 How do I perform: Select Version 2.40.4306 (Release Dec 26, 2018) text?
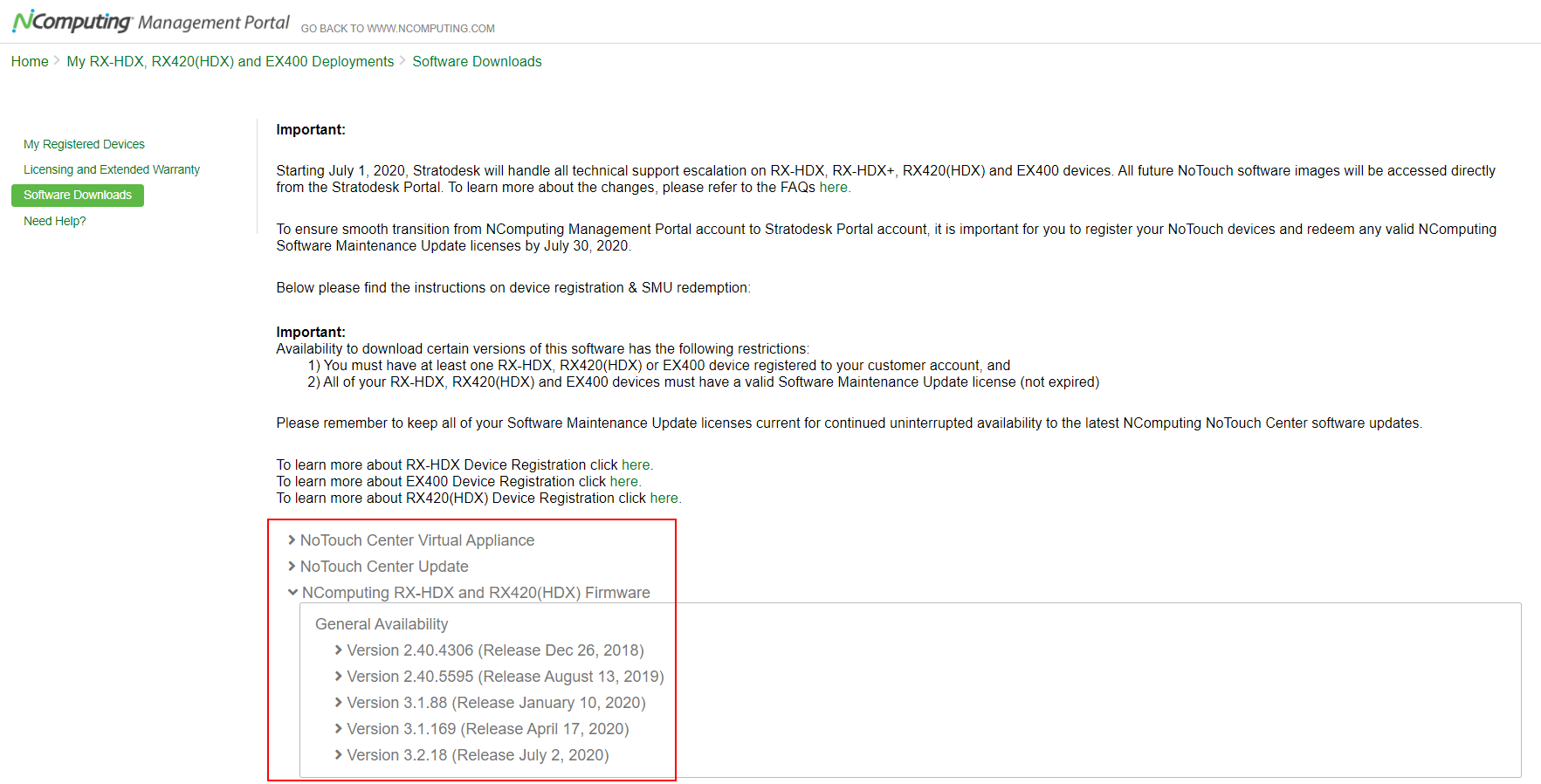[495, 650]
